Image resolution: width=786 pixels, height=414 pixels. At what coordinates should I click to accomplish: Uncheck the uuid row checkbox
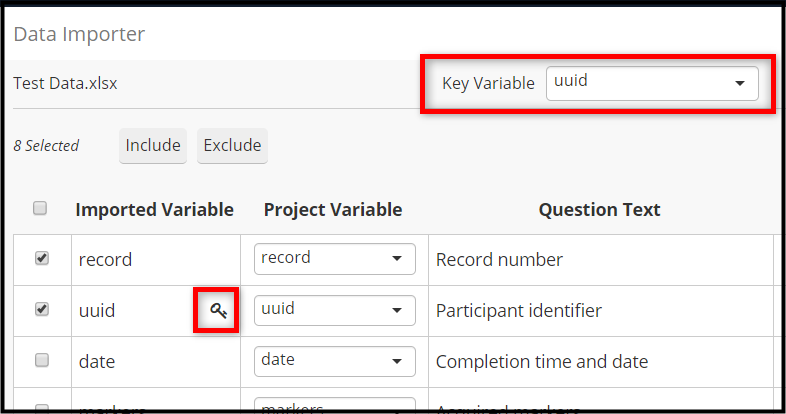(42, 309)
